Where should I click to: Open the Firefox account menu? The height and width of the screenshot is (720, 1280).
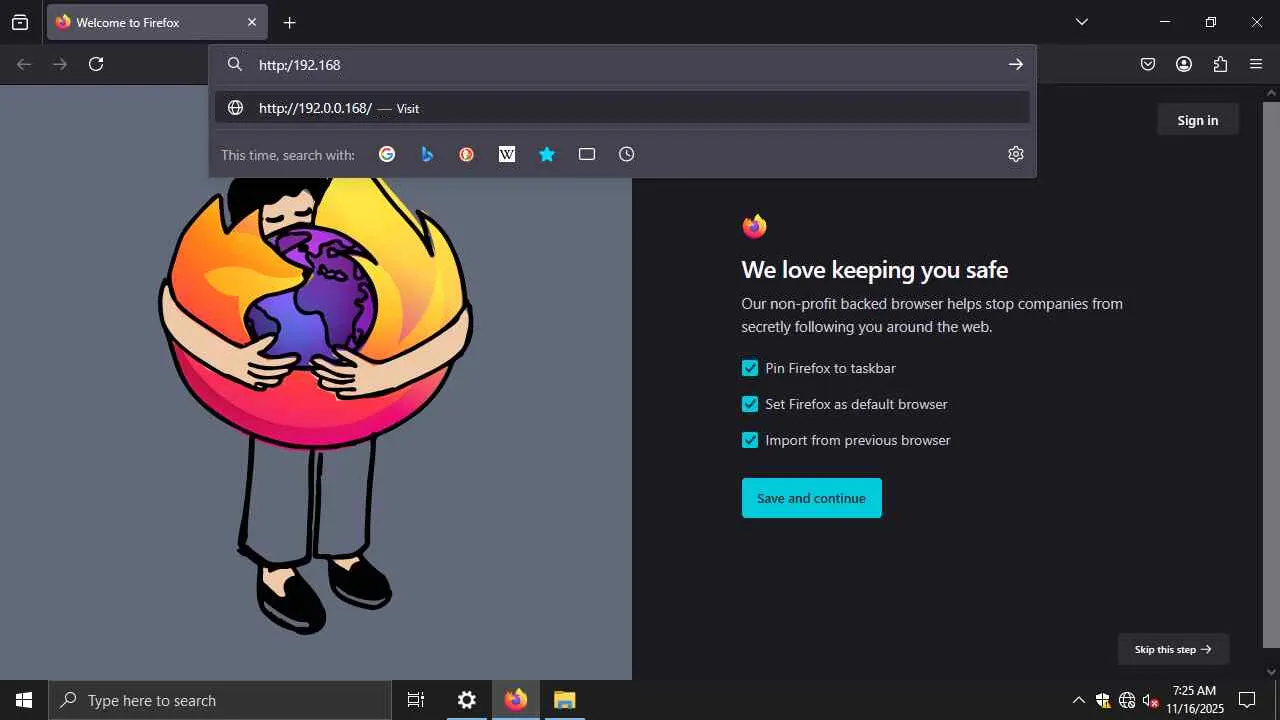tap(1184, 64)
